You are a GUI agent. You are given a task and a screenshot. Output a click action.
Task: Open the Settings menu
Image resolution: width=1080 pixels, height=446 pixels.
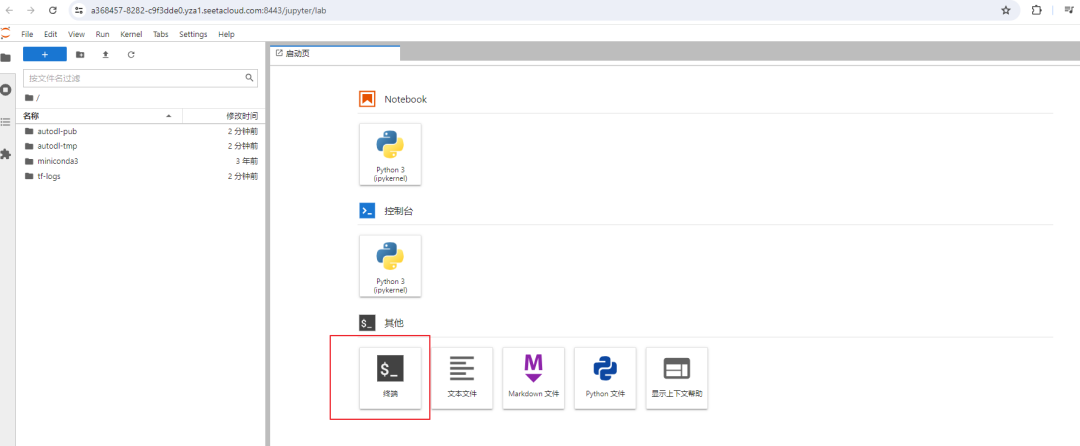pos(193,34)
